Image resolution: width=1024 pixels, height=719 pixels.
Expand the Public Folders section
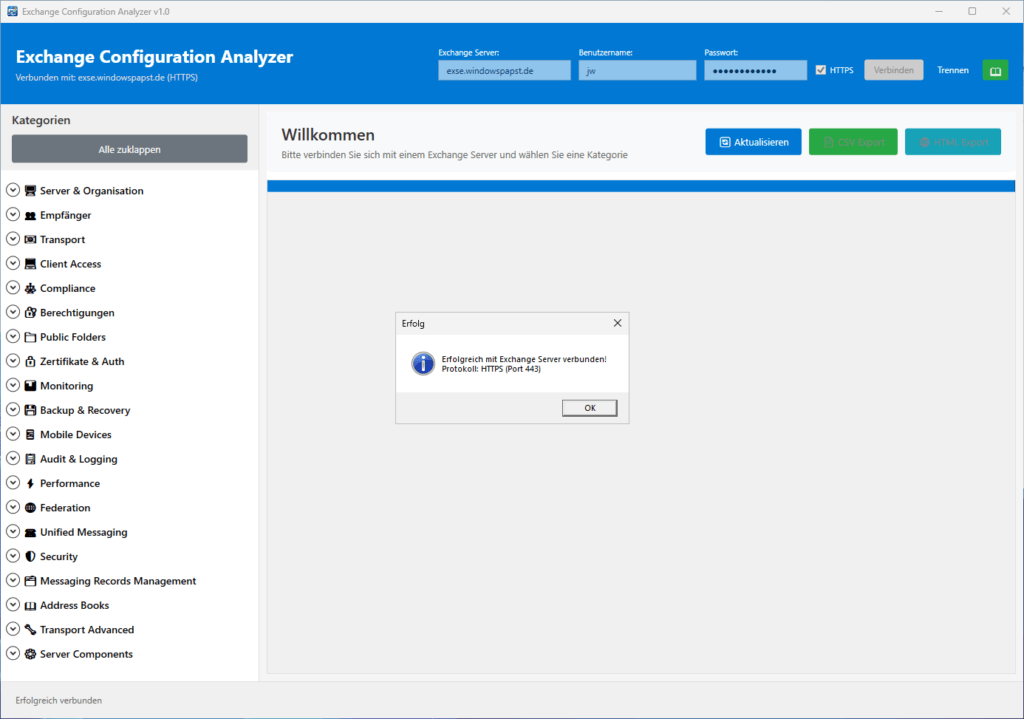(x=13, y=337)
